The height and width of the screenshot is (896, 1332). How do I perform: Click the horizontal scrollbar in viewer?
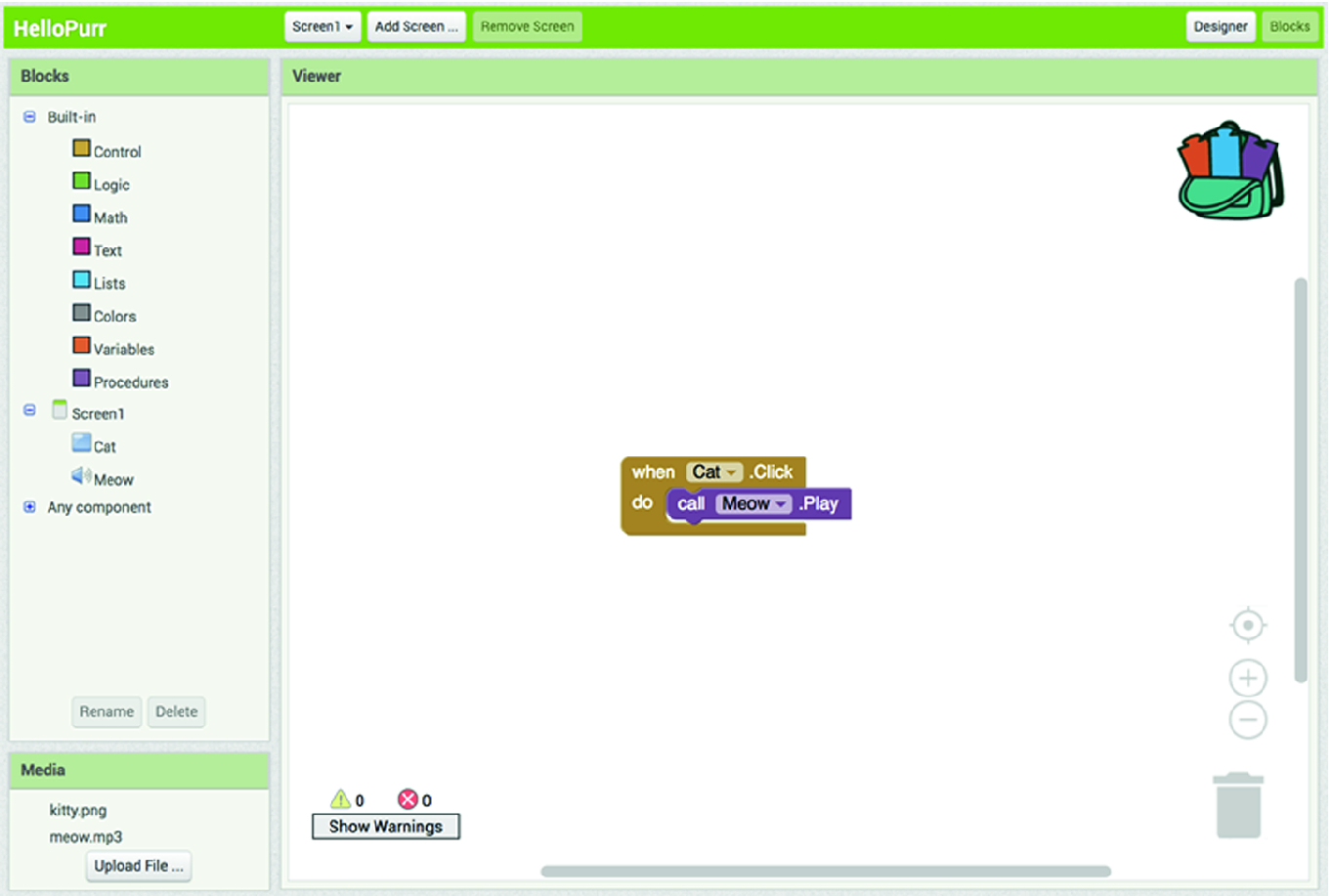point(826,871)
